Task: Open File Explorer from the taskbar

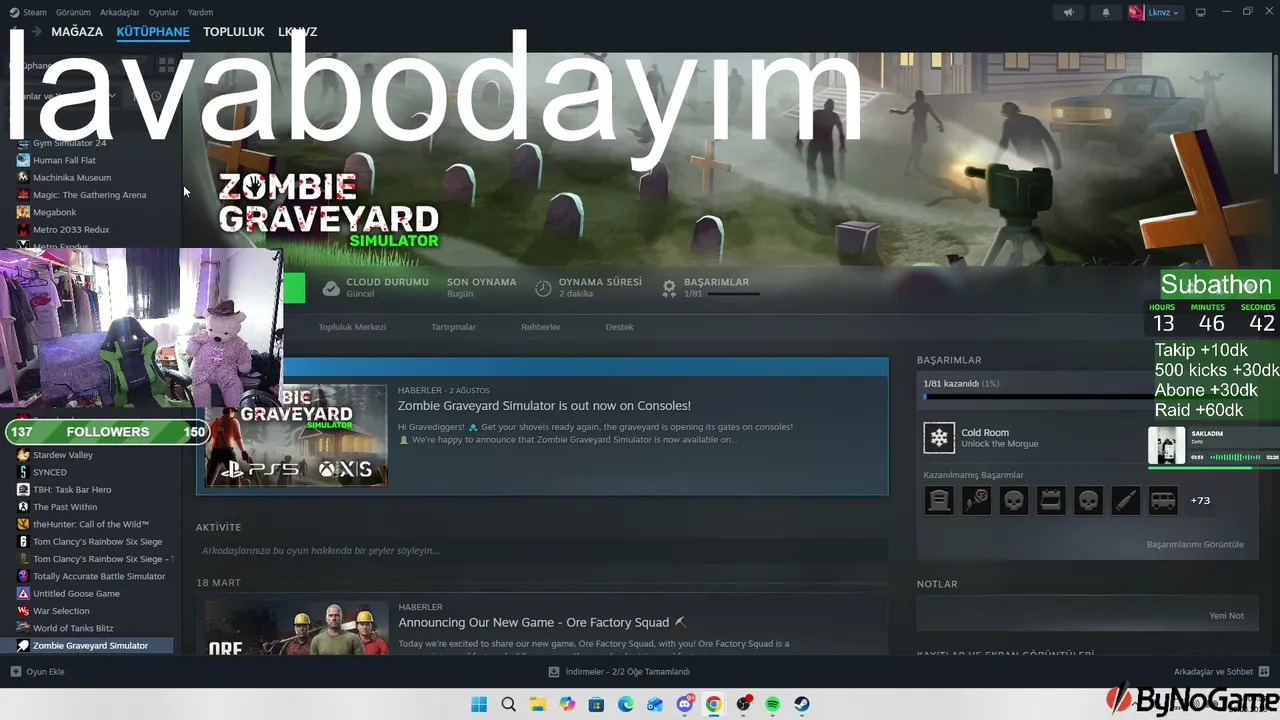Action: (538, 704)
